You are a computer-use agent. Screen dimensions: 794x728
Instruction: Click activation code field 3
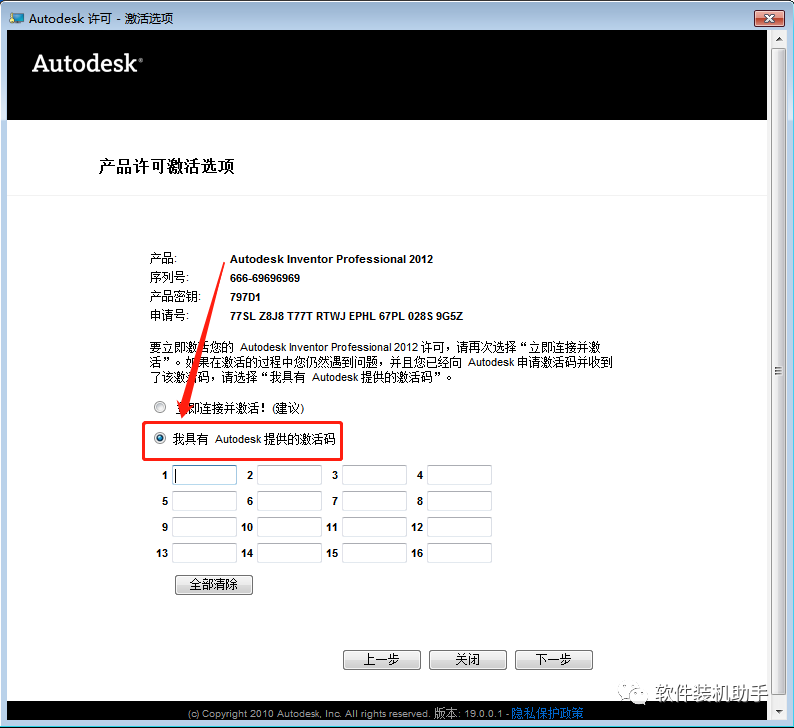coord(375,475)
